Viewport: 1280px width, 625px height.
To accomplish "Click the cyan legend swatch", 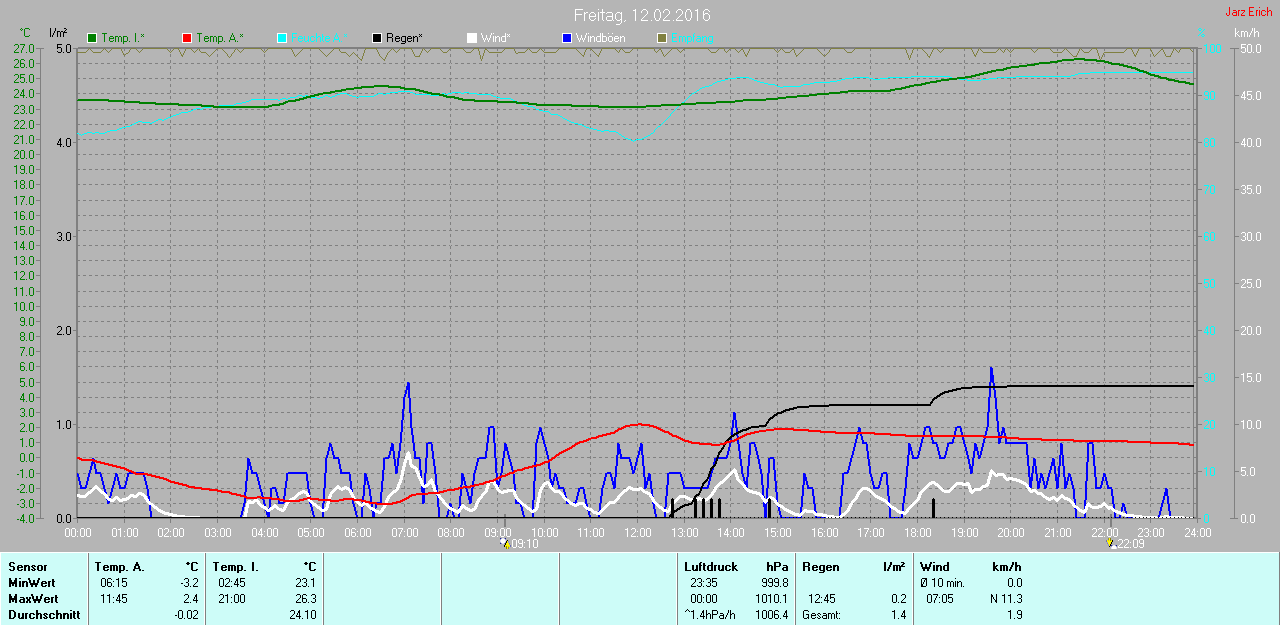I will click(x=282, y=38).
